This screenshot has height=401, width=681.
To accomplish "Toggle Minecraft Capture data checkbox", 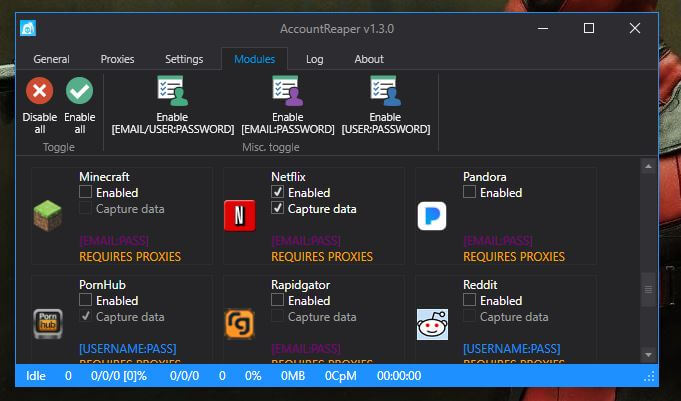I will pyautogui.click(x=86, y=208).
